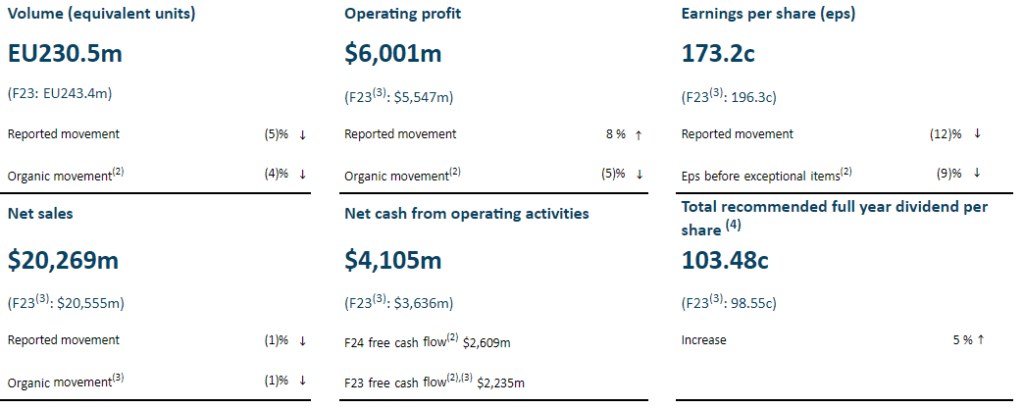Click the up arrow for Operating profit reported movement
1024x408 pixels.
tap(639, 134)
